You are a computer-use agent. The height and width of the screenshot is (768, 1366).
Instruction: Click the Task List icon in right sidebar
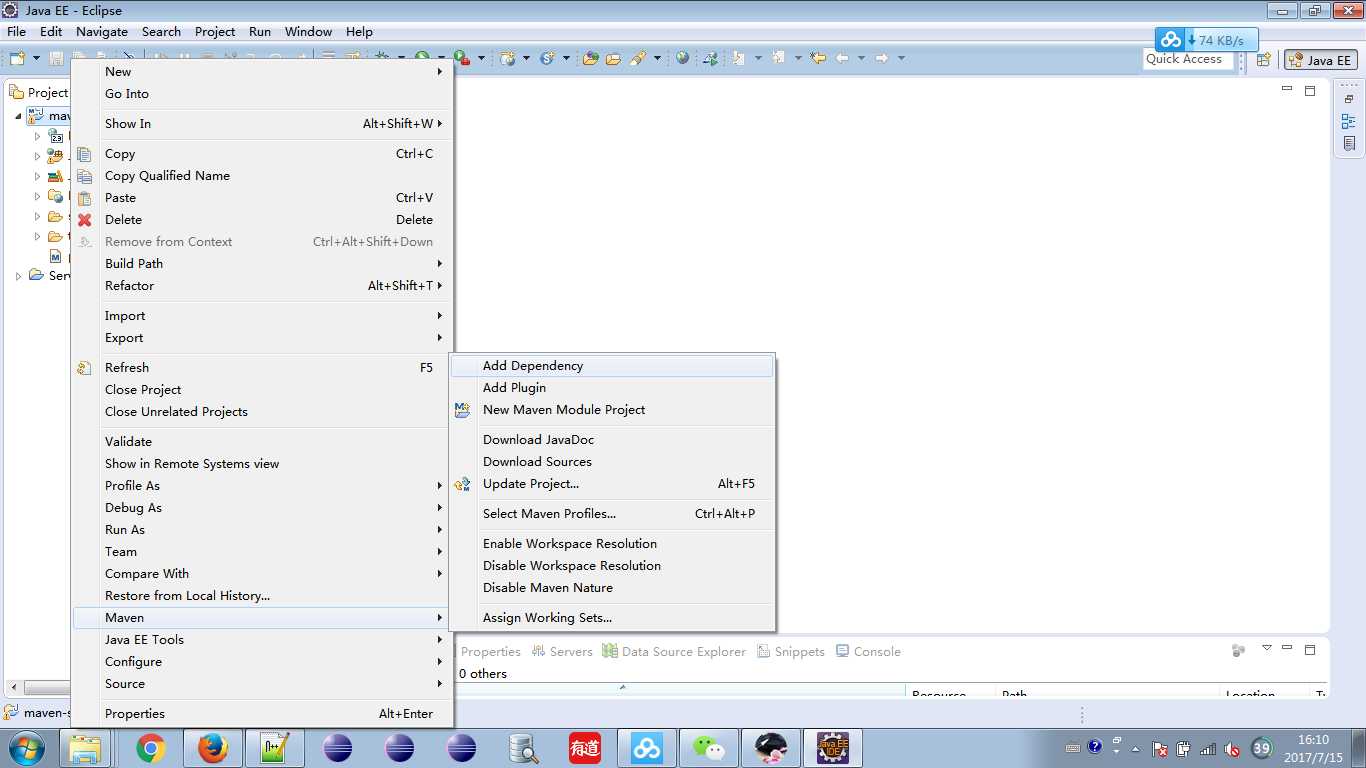point(1349,143)
